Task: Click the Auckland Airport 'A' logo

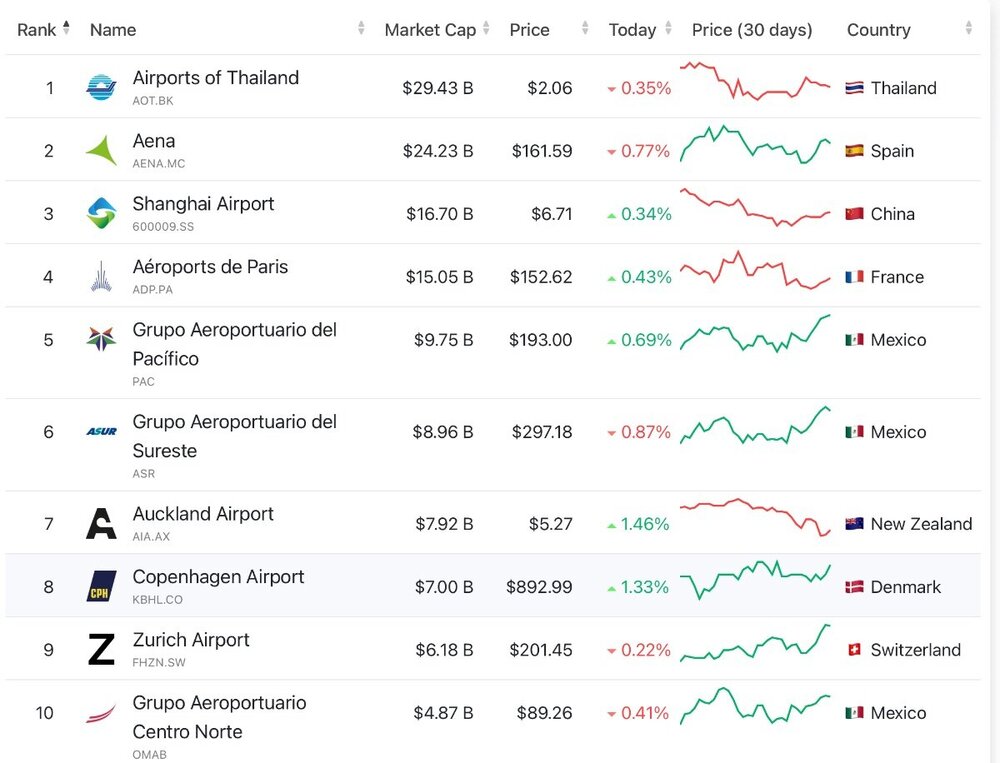Action: click(101, 524)
